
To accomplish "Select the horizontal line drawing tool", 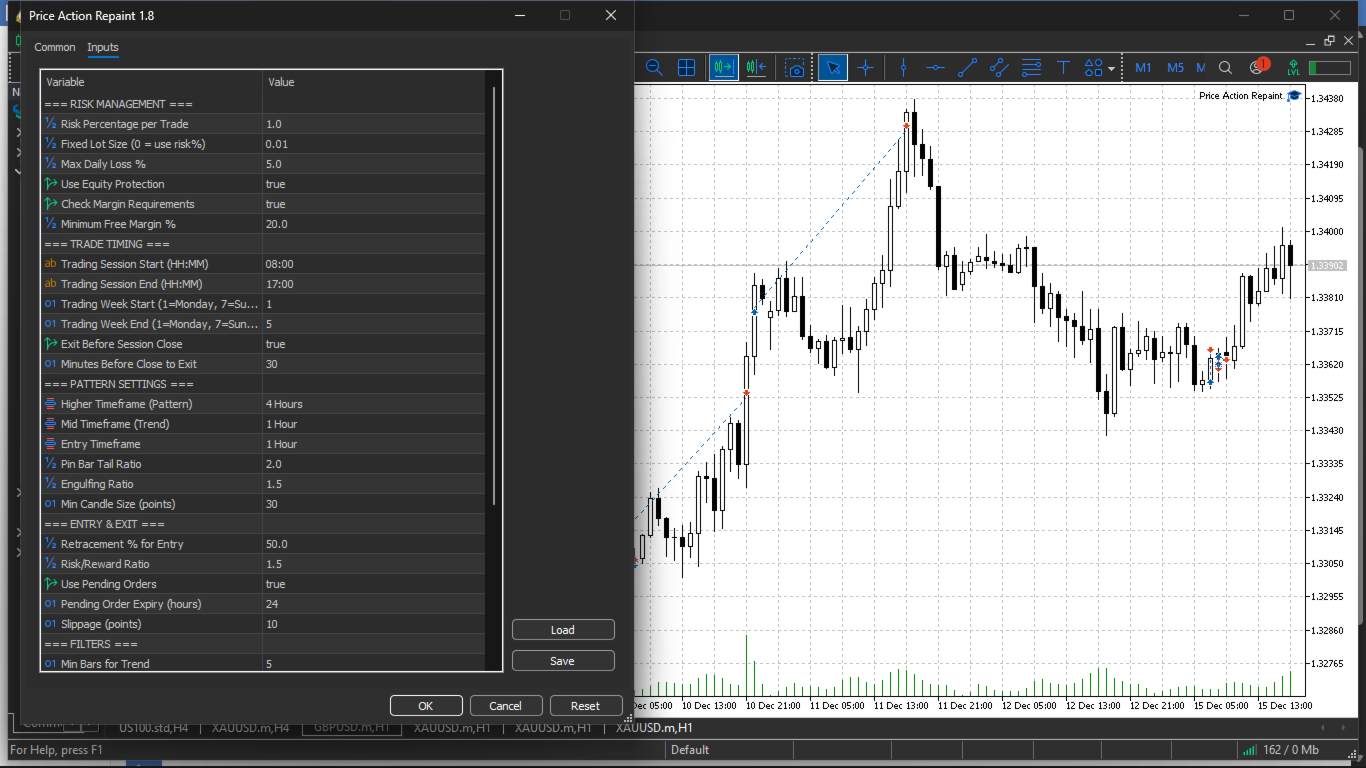I will [x=935, y=68].
